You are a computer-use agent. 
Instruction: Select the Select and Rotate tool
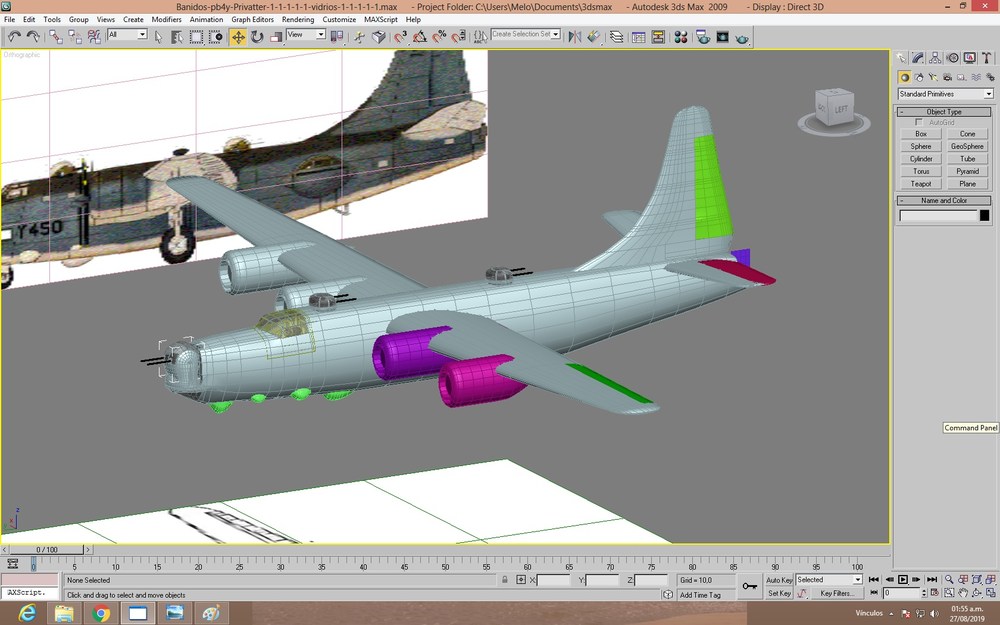(x=257, y=37)
